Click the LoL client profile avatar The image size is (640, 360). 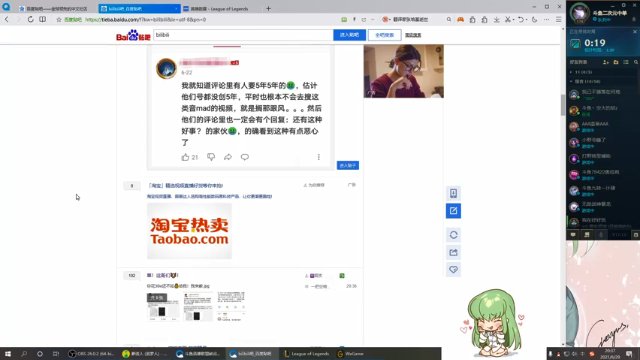click(580, 13)
